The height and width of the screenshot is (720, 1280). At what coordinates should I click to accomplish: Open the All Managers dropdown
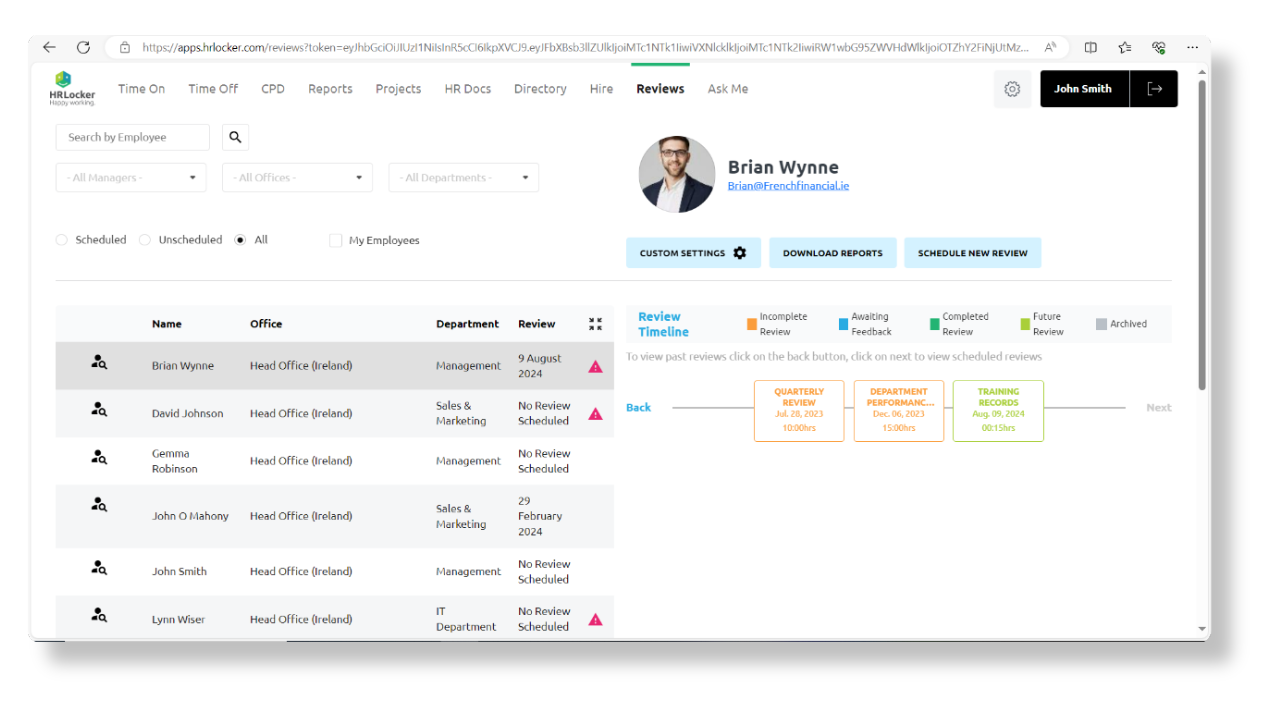130,177
